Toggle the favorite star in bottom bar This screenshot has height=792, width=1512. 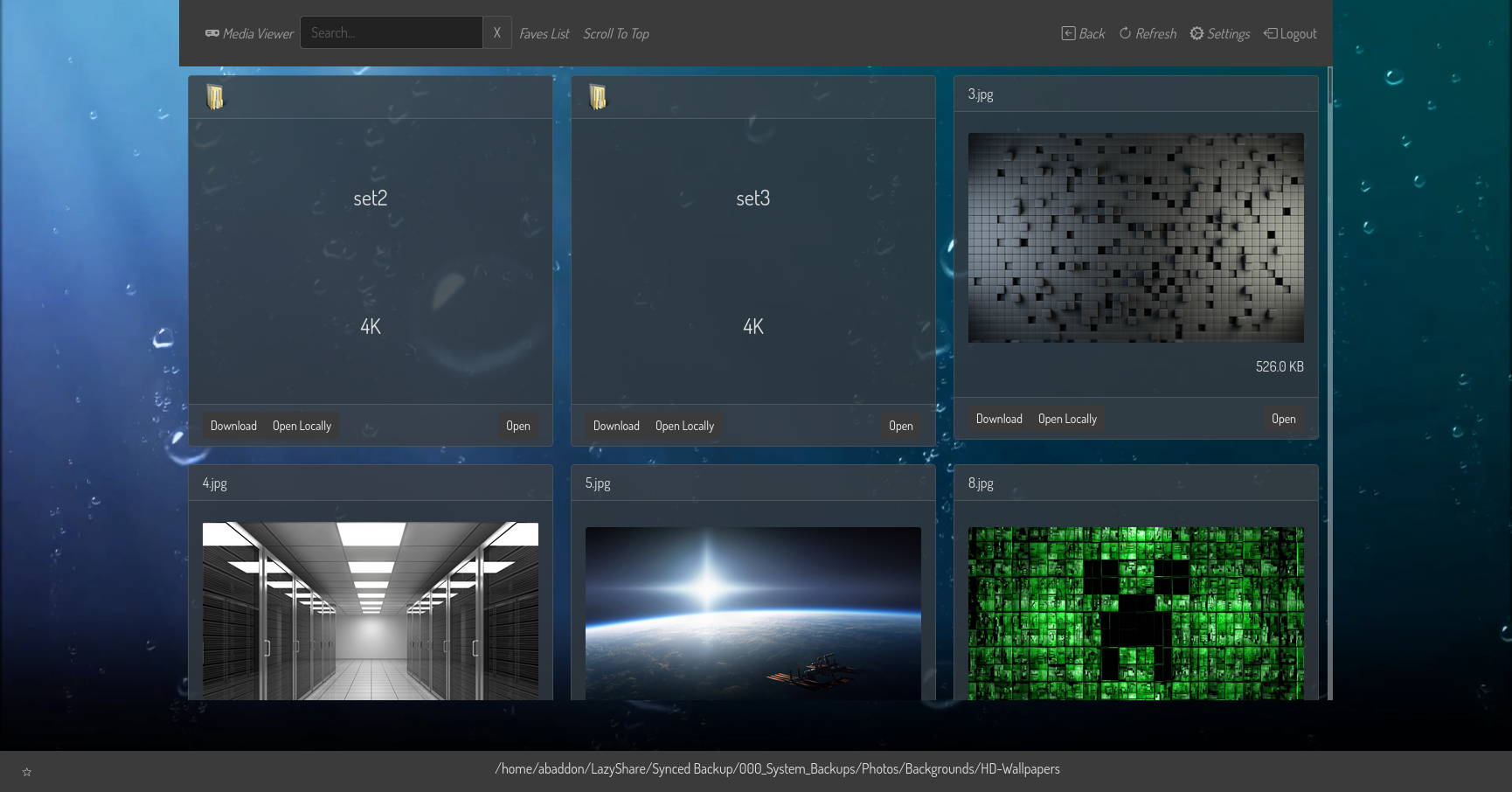point(26,772)
